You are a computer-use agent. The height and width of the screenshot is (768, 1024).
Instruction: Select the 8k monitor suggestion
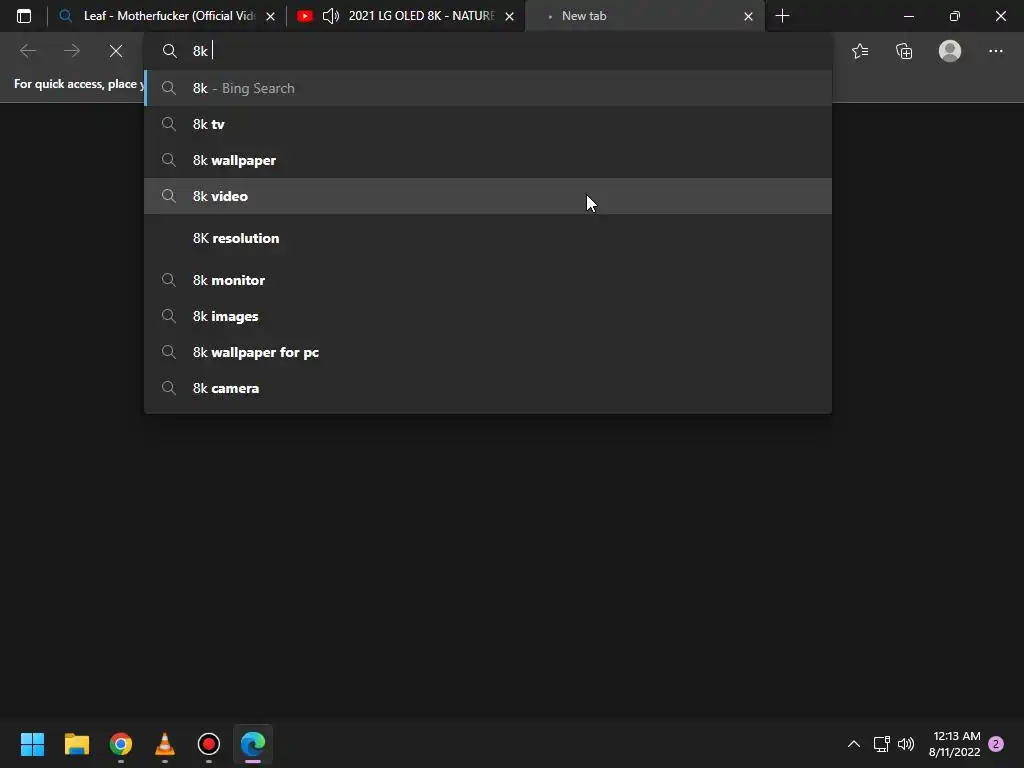pyautogui.click(x=488, y=280)
